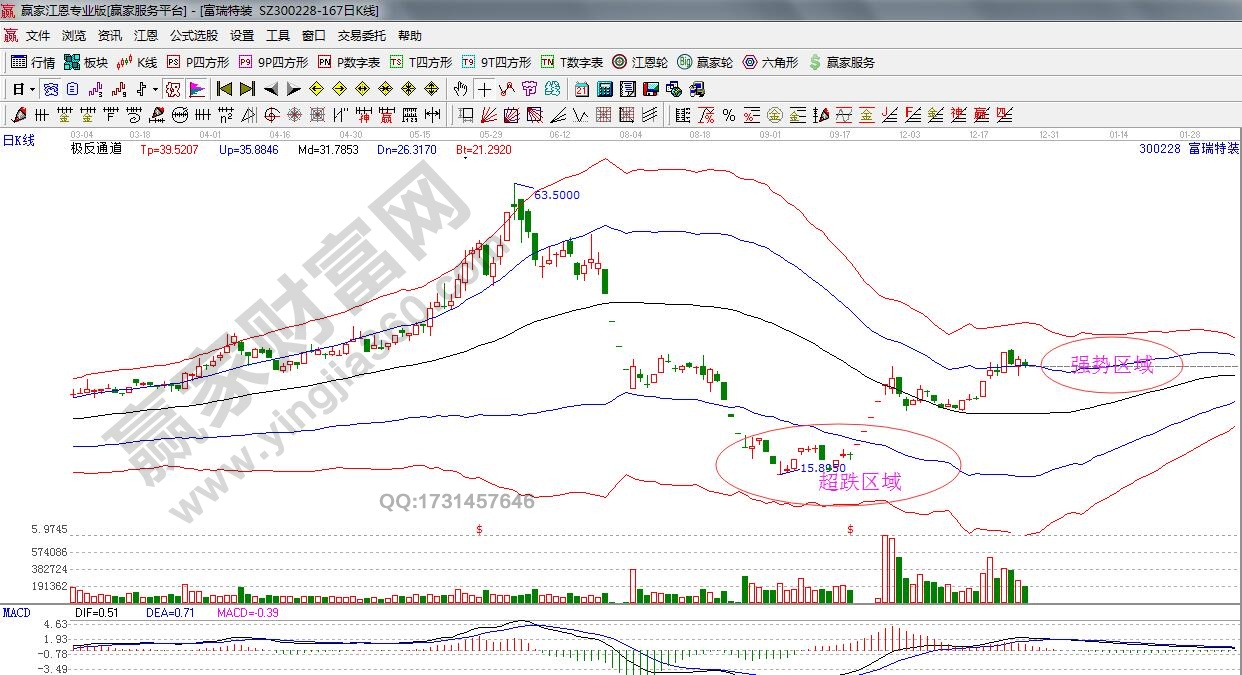Open the 交易委托 menu
Image resolution: width=1242 pixels, height=675 pixels.
361,36
